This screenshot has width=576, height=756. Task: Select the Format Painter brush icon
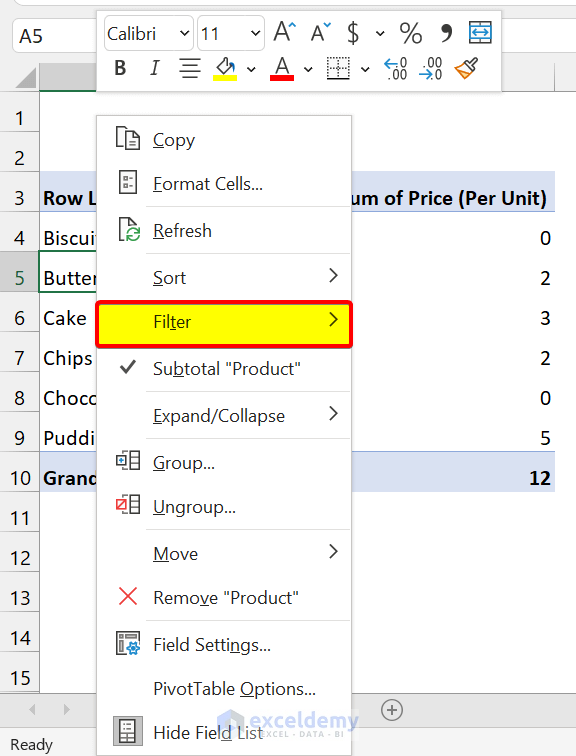pyautogui.click(x=466, y=68)
